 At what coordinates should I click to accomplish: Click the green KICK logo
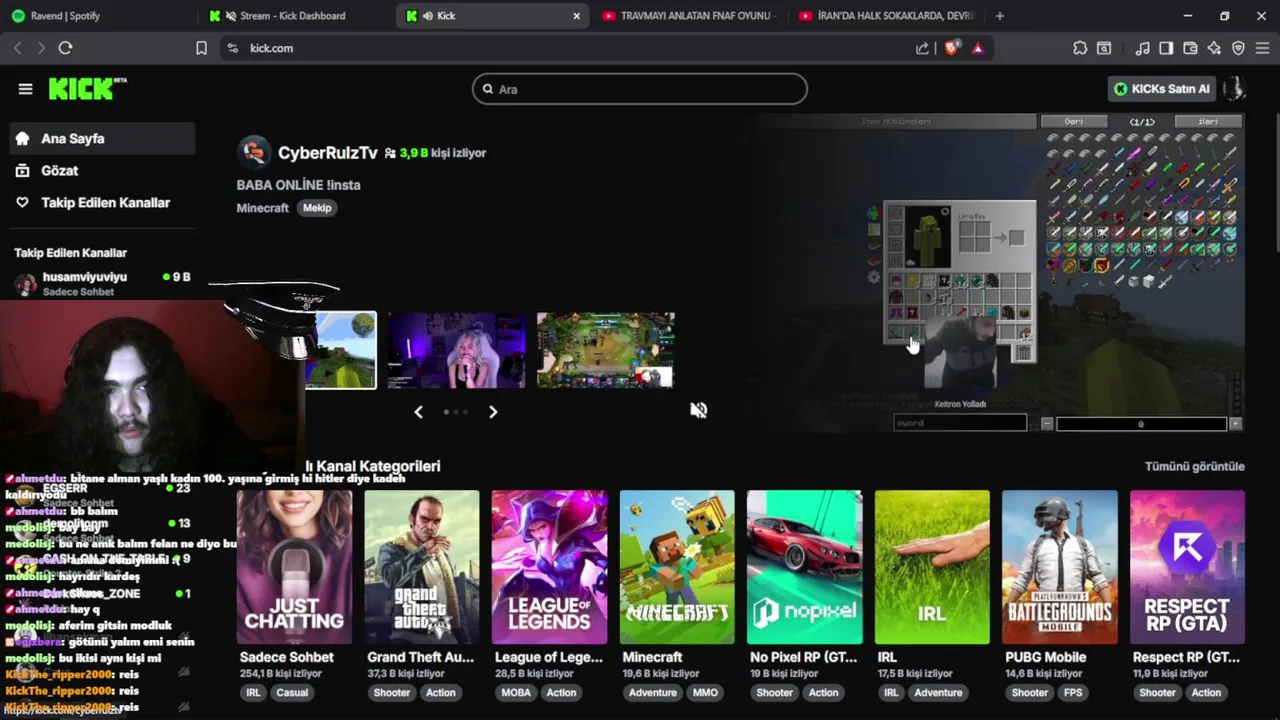[87, 89]
